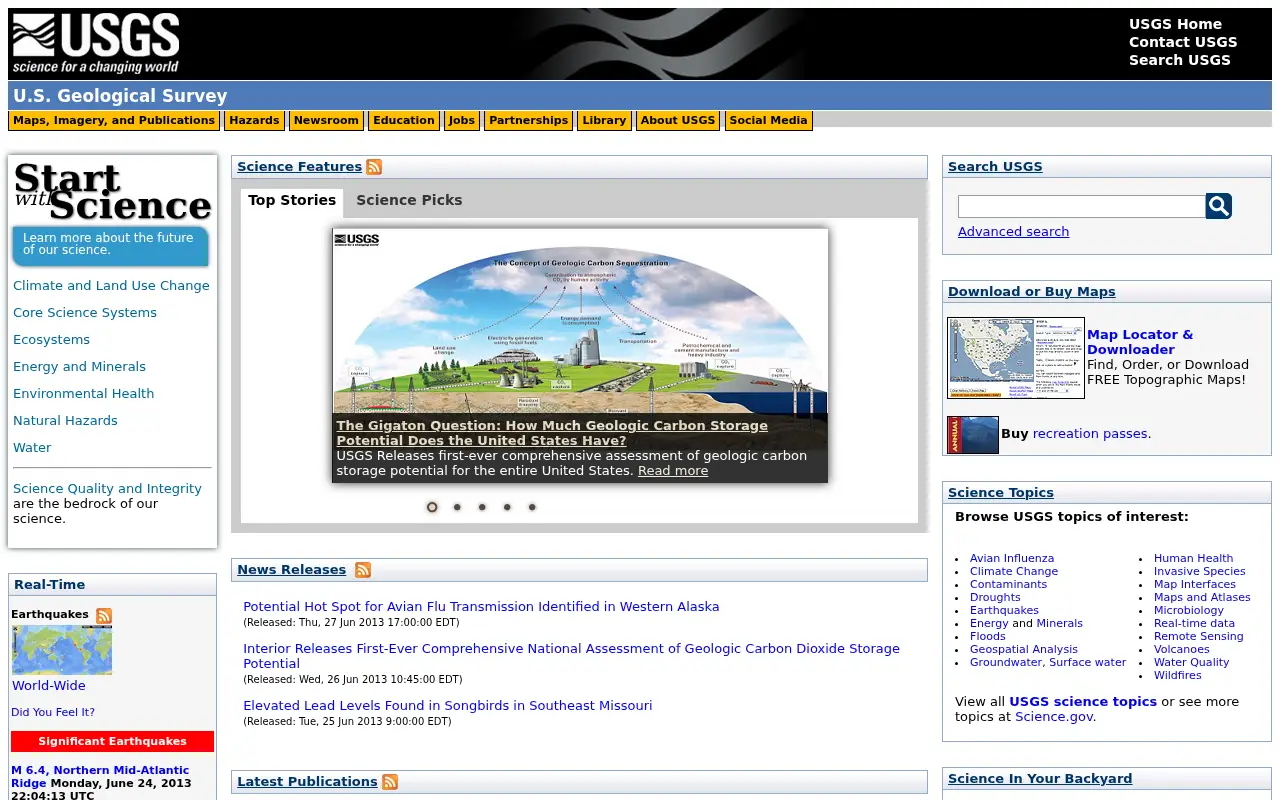This screenshot has width=1280, height=800.
Task: Open the Map Locator thumbnail image
Action: [1016, 358]
